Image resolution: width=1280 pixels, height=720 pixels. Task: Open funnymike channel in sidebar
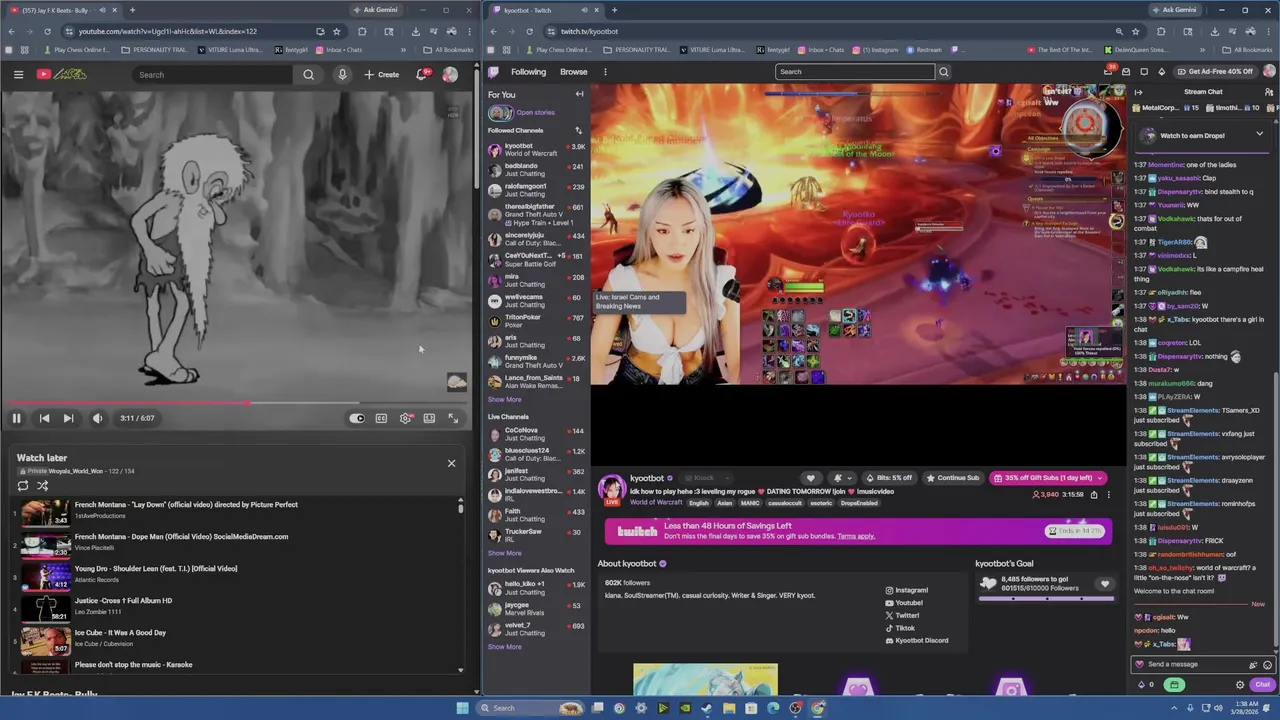pyautogui.click(x=537, y=361)
